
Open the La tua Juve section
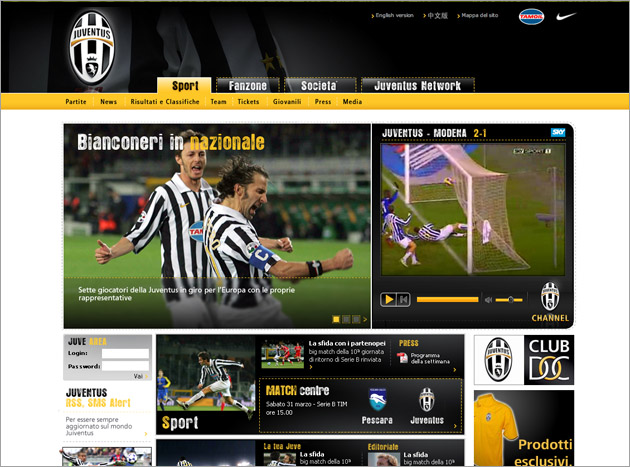pyautogui.click(x=282, y=446)
